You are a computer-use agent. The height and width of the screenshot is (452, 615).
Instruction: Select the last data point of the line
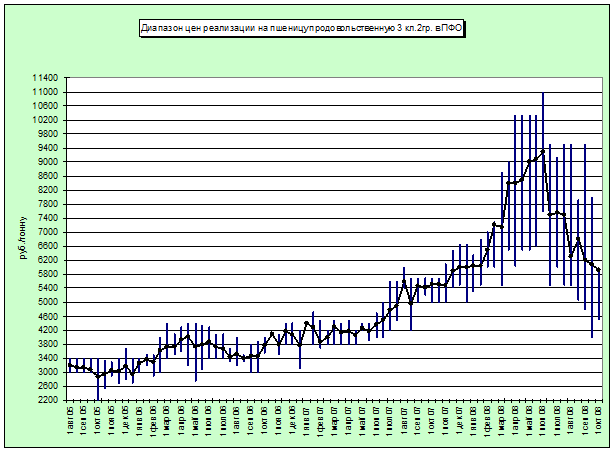click(599, 270)
